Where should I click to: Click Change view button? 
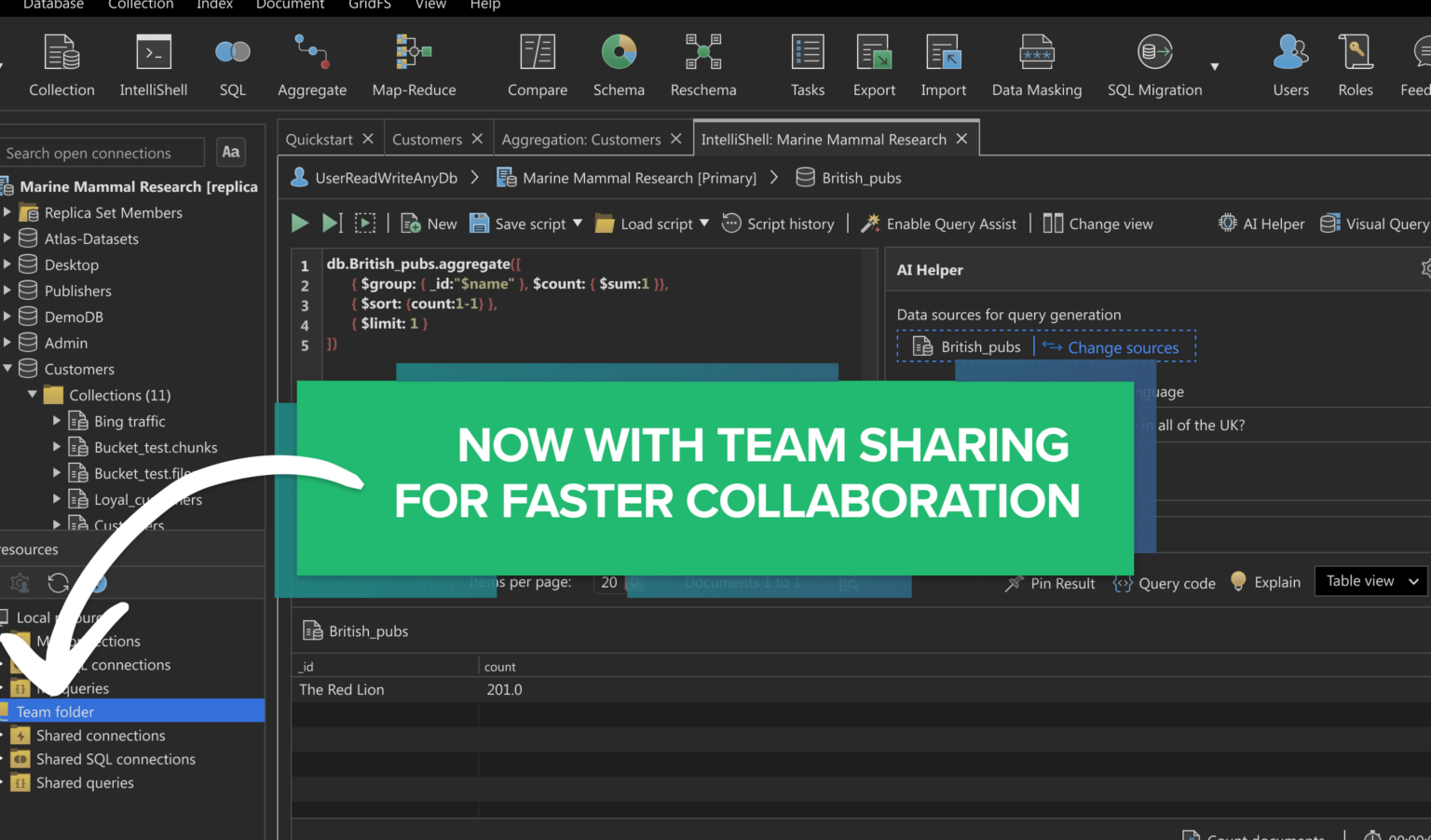1097,224
